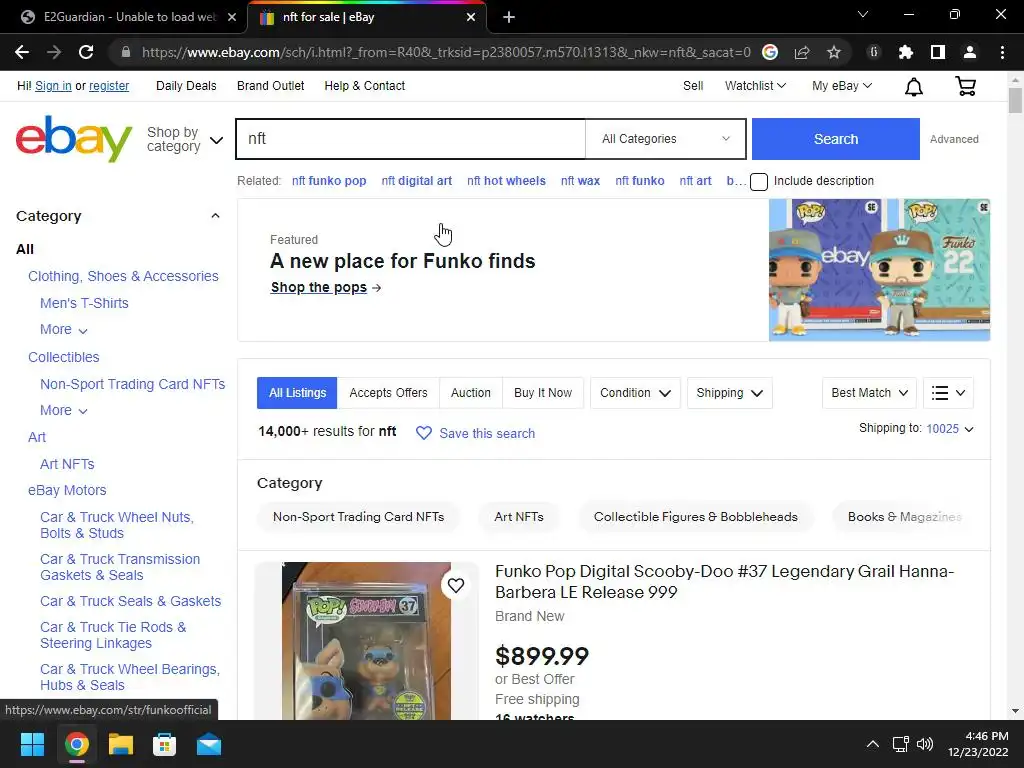Open Brand Outlet in top menu

(x=270, y=86)
